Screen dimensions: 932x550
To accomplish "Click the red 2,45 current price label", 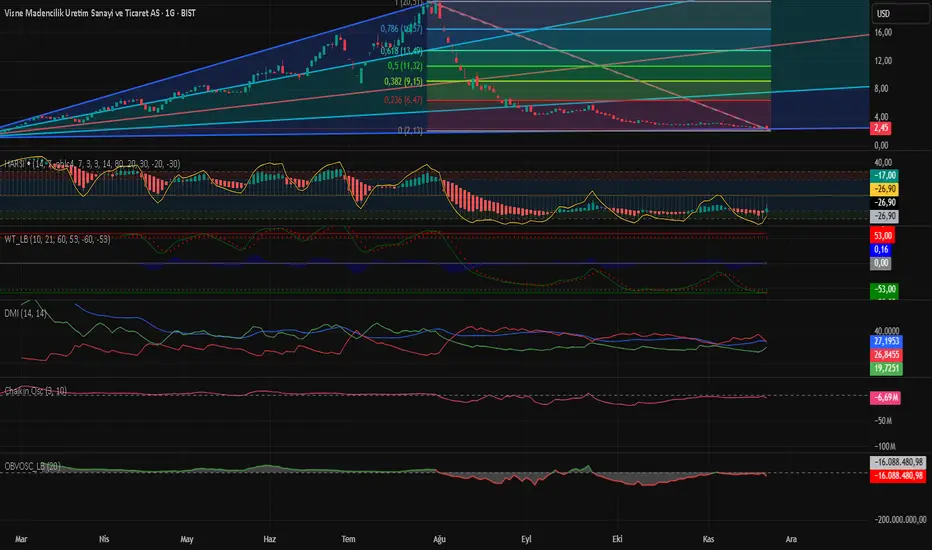I will 883,128.
